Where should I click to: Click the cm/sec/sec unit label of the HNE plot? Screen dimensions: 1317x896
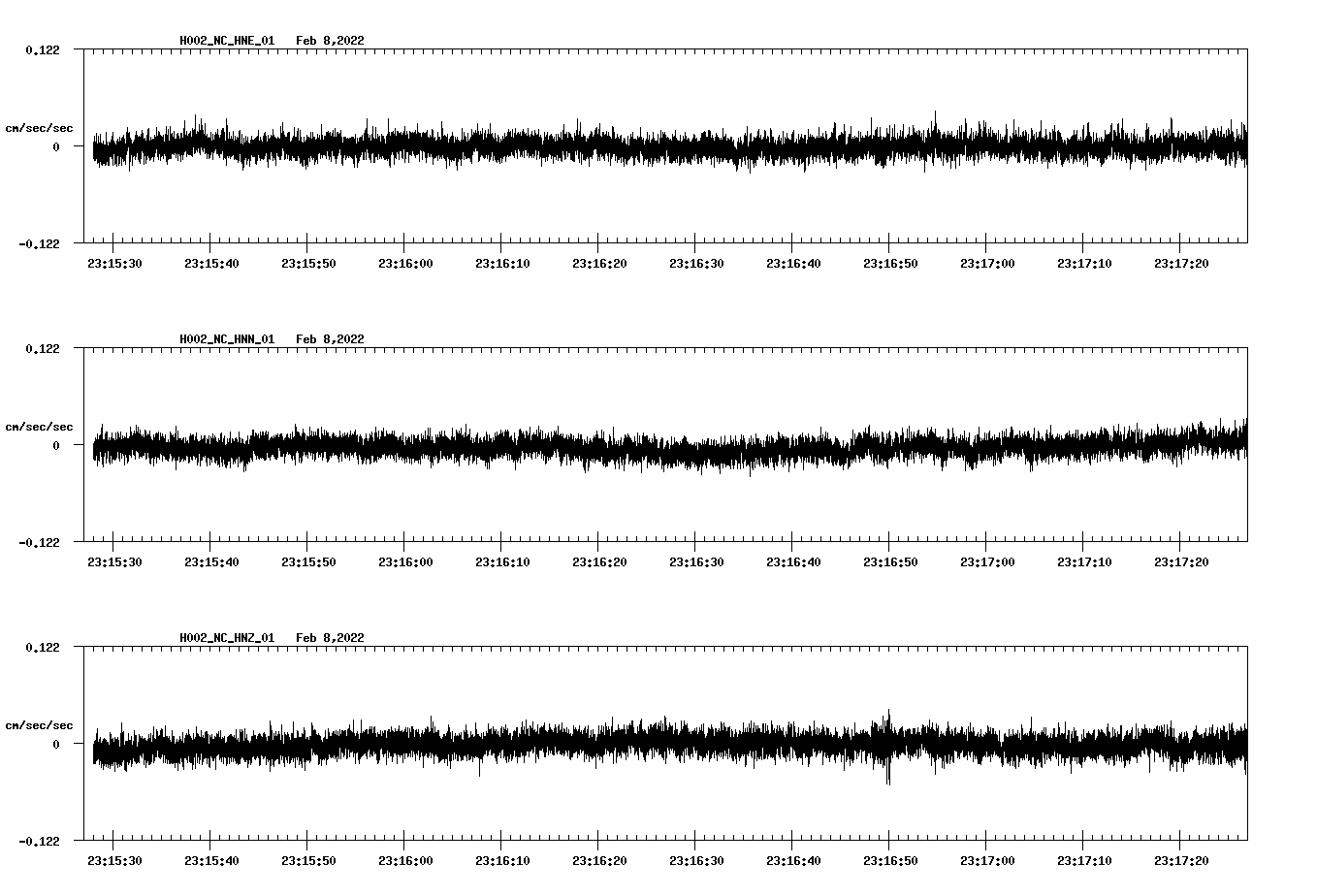(x=39, y=128)
